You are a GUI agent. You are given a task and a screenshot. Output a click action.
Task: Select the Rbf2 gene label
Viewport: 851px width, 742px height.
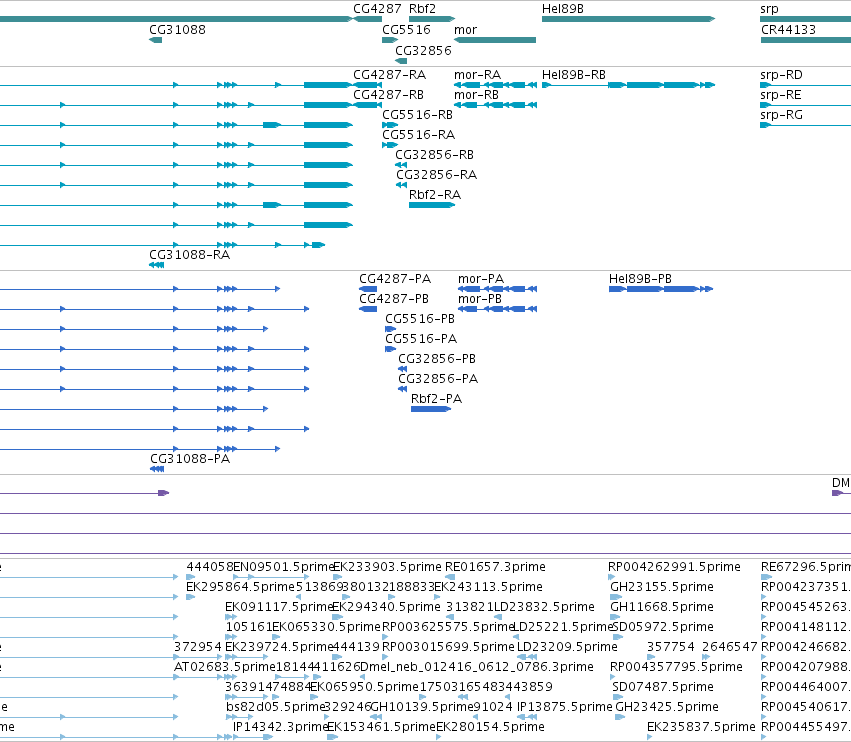(x=422, y=9)
